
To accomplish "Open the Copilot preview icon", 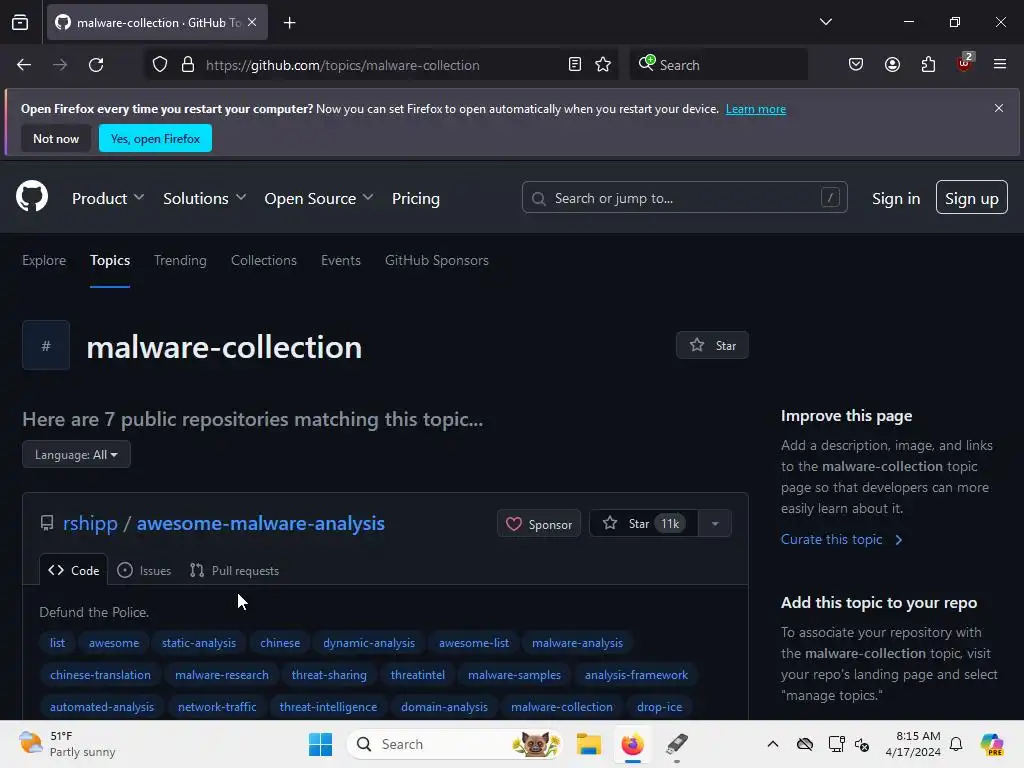I will (x=992, y=744).
